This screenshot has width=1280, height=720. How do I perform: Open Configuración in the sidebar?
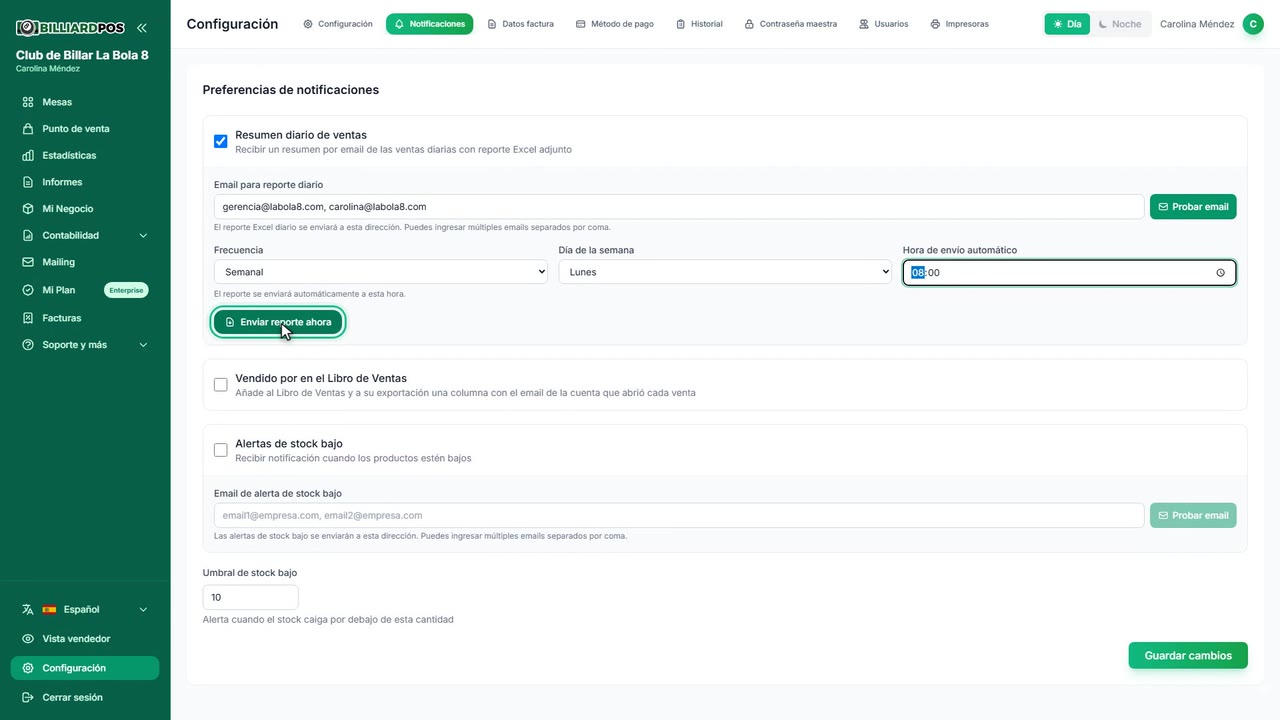point(85,668)
